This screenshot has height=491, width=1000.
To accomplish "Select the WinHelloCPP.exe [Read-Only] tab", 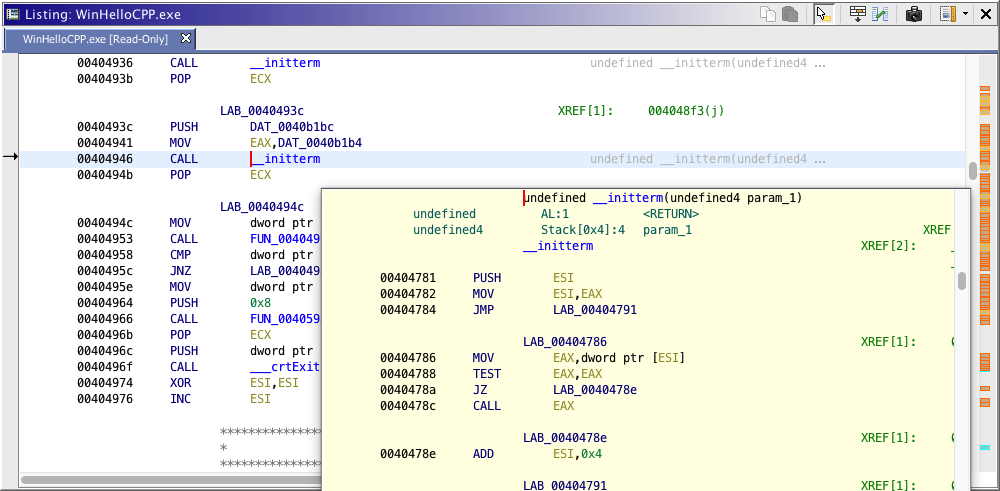I will [93, 39].
